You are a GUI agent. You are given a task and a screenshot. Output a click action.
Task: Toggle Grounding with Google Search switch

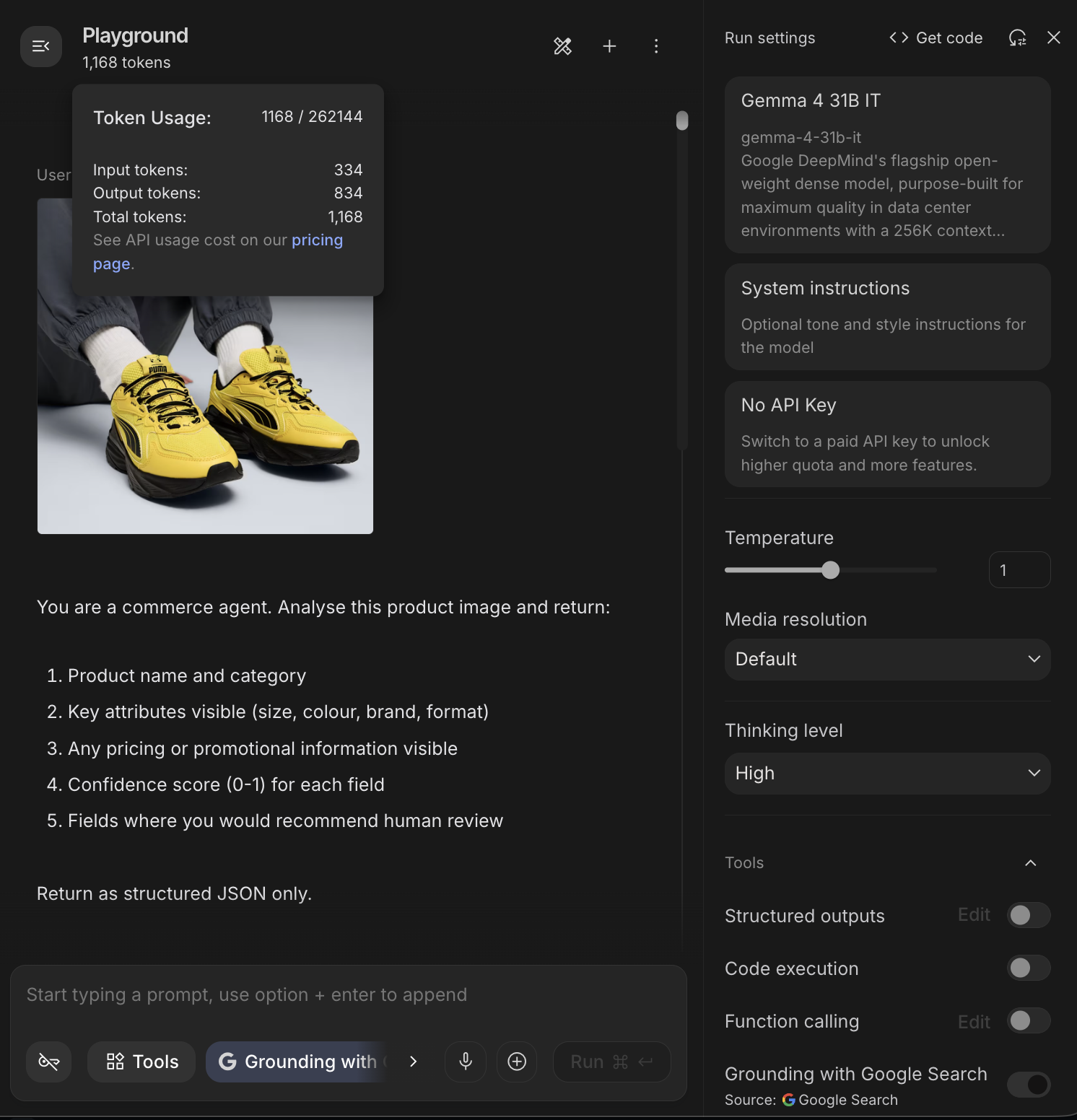1028,1084
